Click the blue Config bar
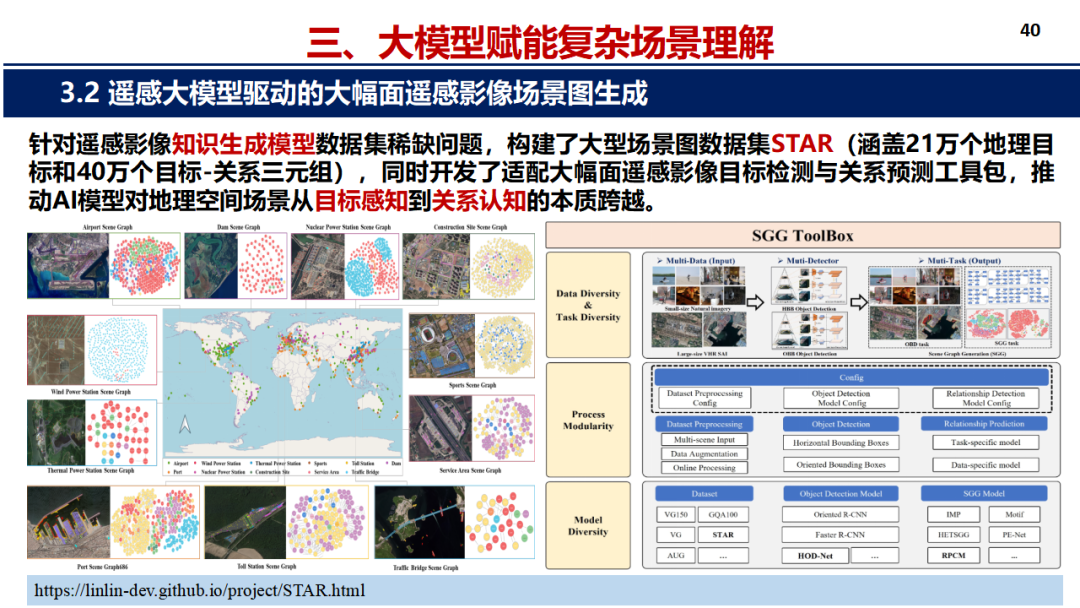Viewport: 1080px width, 608px height. click(851, 377)
